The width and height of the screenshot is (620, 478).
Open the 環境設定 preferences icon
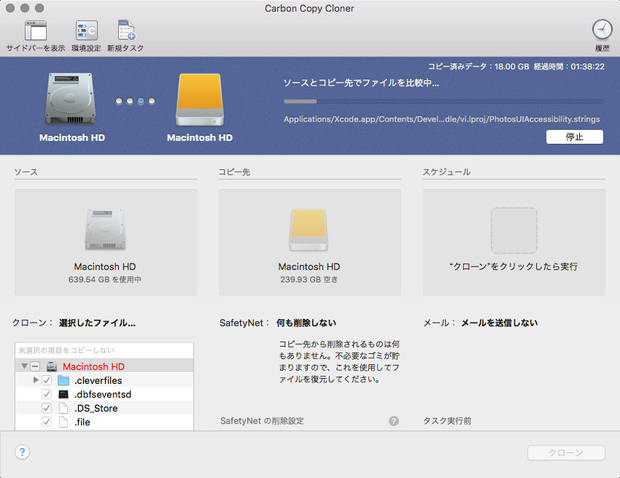(x=87, y=31)
